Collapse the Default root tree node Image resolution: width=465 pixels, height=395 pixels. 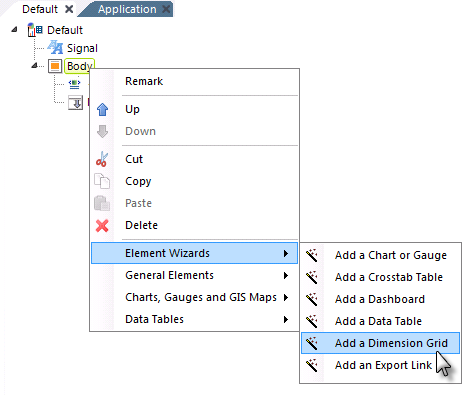(14, 30)
